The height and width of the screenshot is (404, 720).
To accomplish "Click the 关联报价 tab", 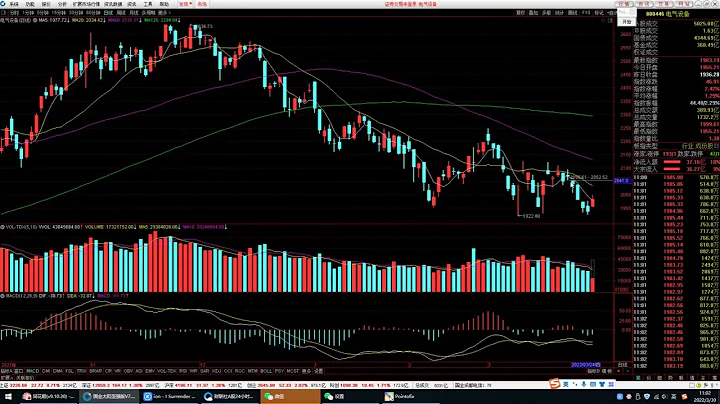I will (25, 377).
